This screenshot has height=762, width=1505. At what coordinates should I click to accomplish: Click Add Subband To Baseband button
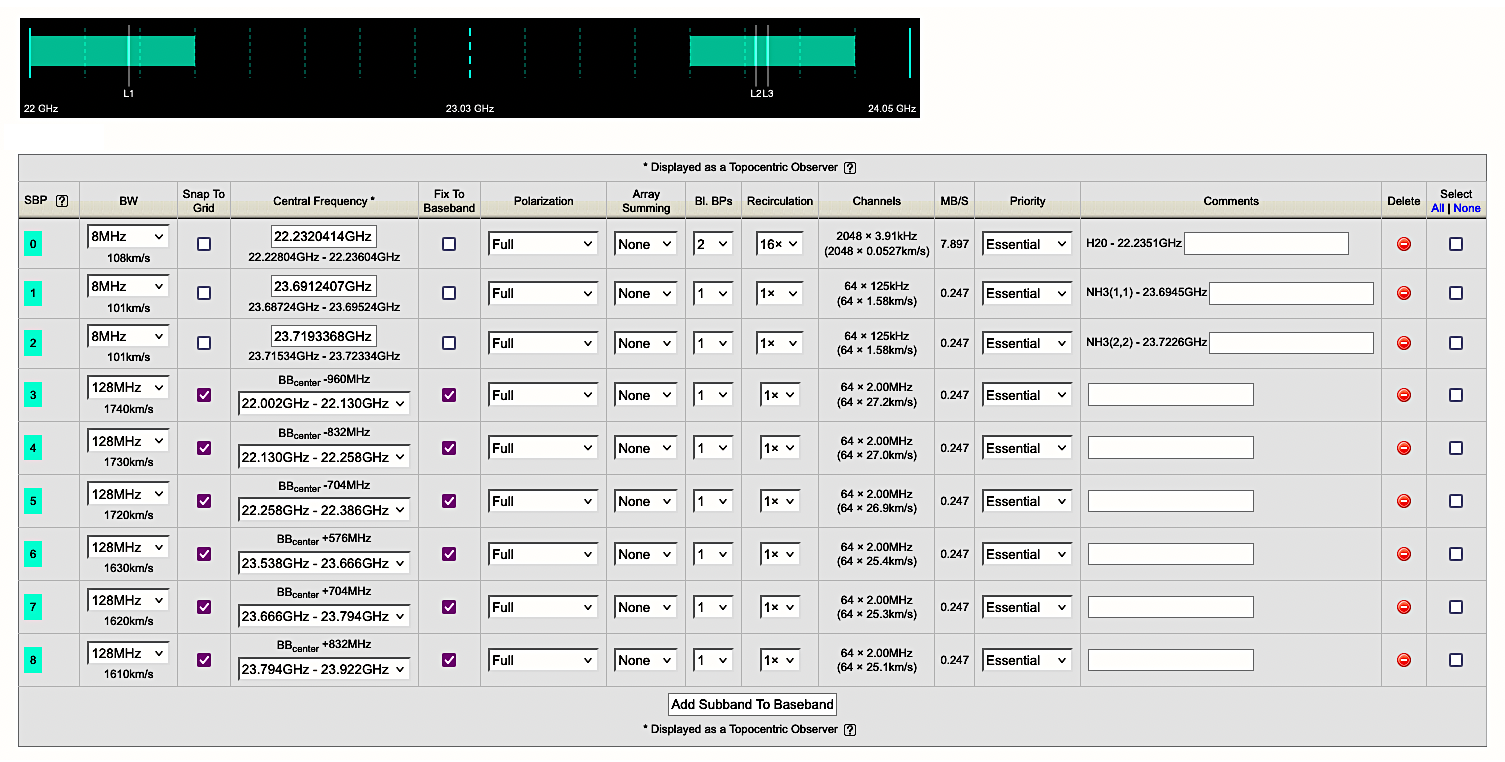pos(752,704)
